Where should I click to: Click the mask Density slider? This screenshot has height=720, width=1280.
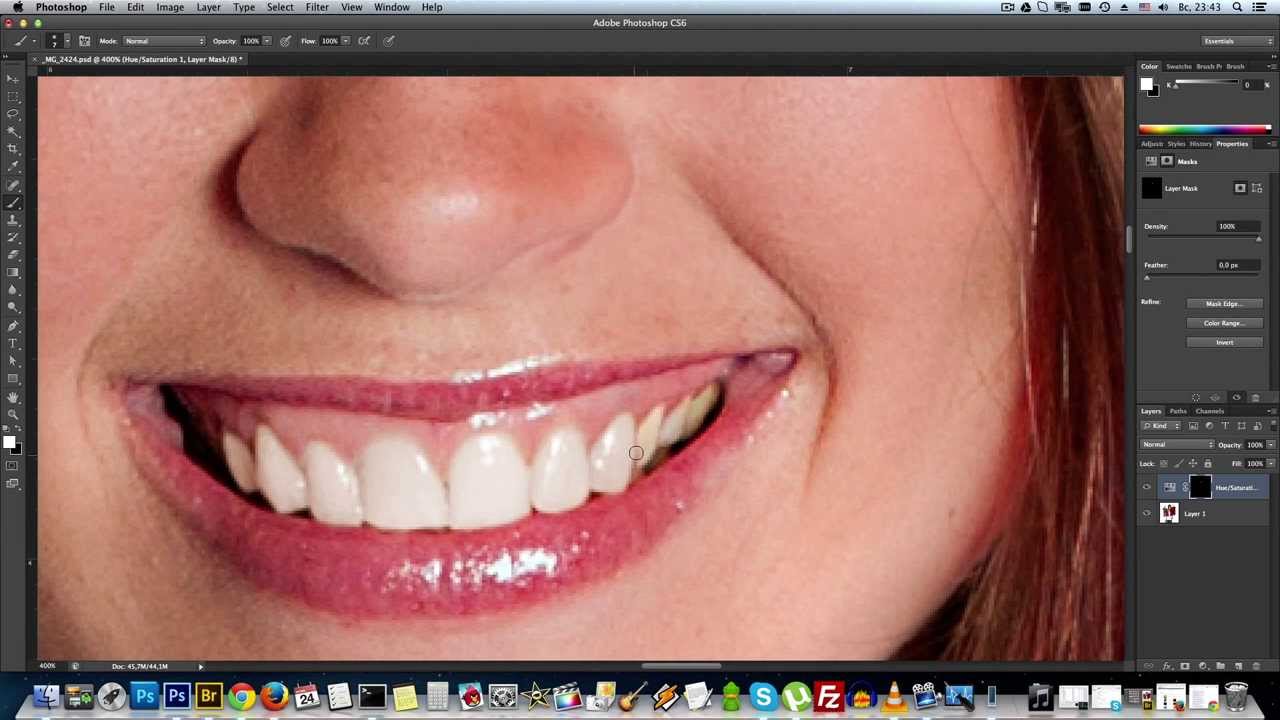(1202, 239)
